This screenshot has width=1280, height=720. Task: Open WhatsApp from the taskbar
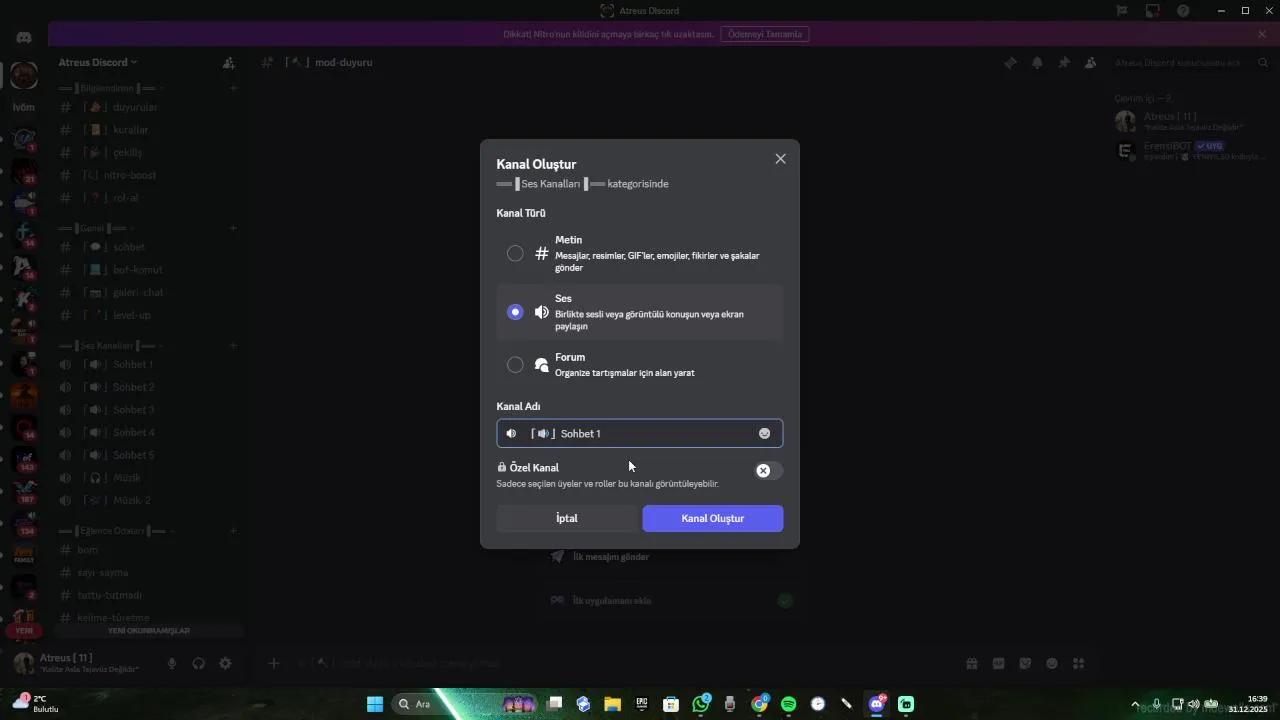click(701, 704)
